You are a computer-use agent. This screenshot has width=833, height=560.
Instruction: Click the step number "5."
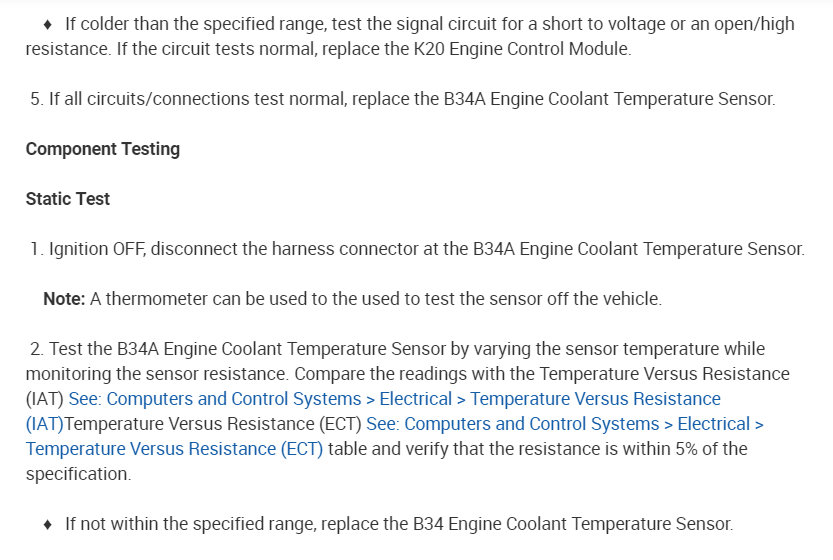tap(37, 99)
